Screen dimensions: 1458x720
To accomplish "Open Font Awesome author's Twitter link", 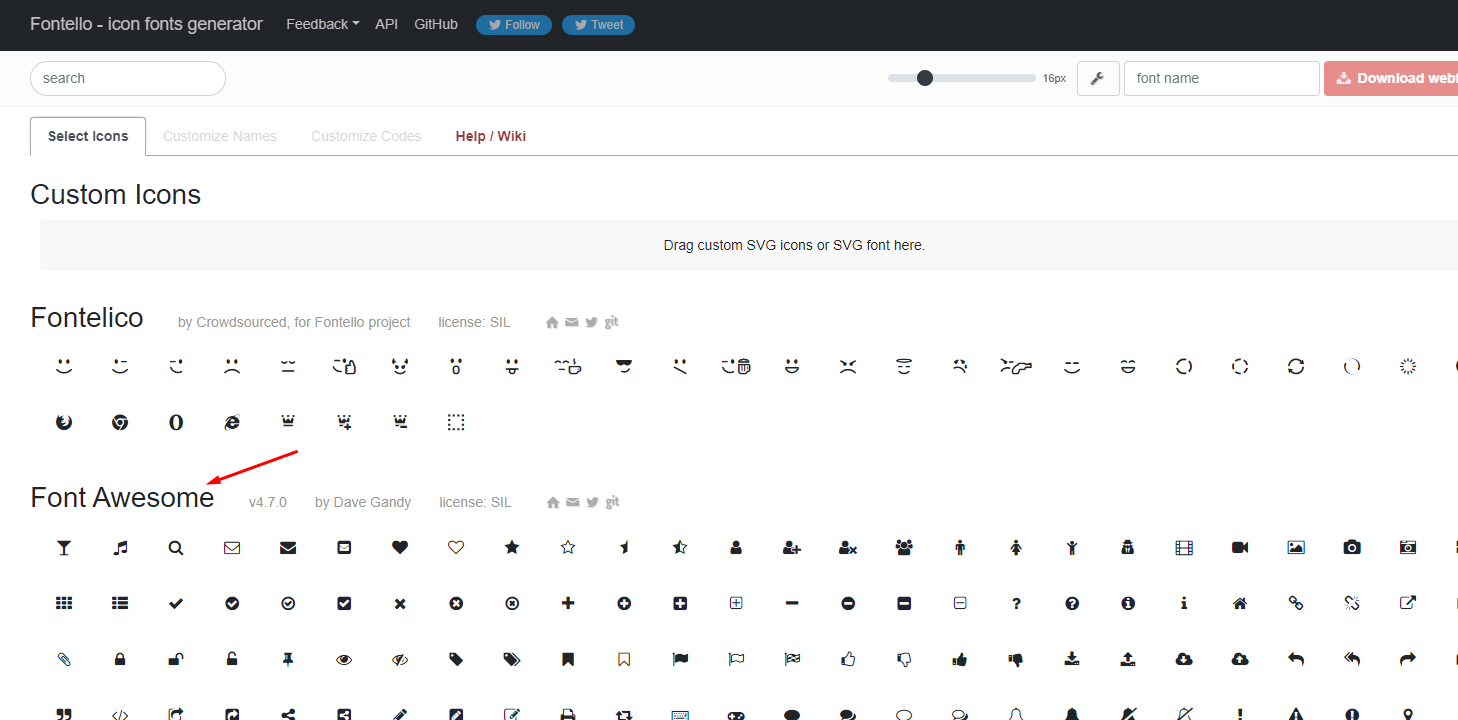I will click(592, 502).
